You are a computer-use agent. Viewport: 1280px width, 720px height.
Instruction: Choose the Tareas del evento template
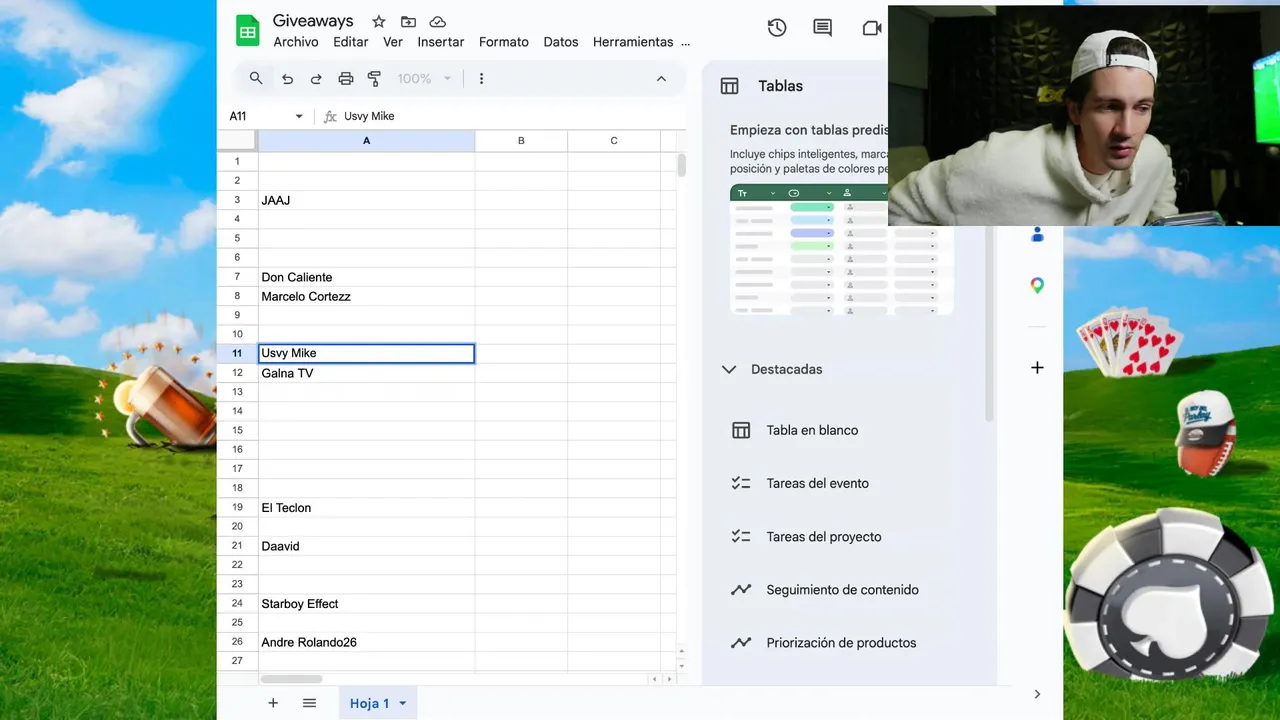(817, 483)
